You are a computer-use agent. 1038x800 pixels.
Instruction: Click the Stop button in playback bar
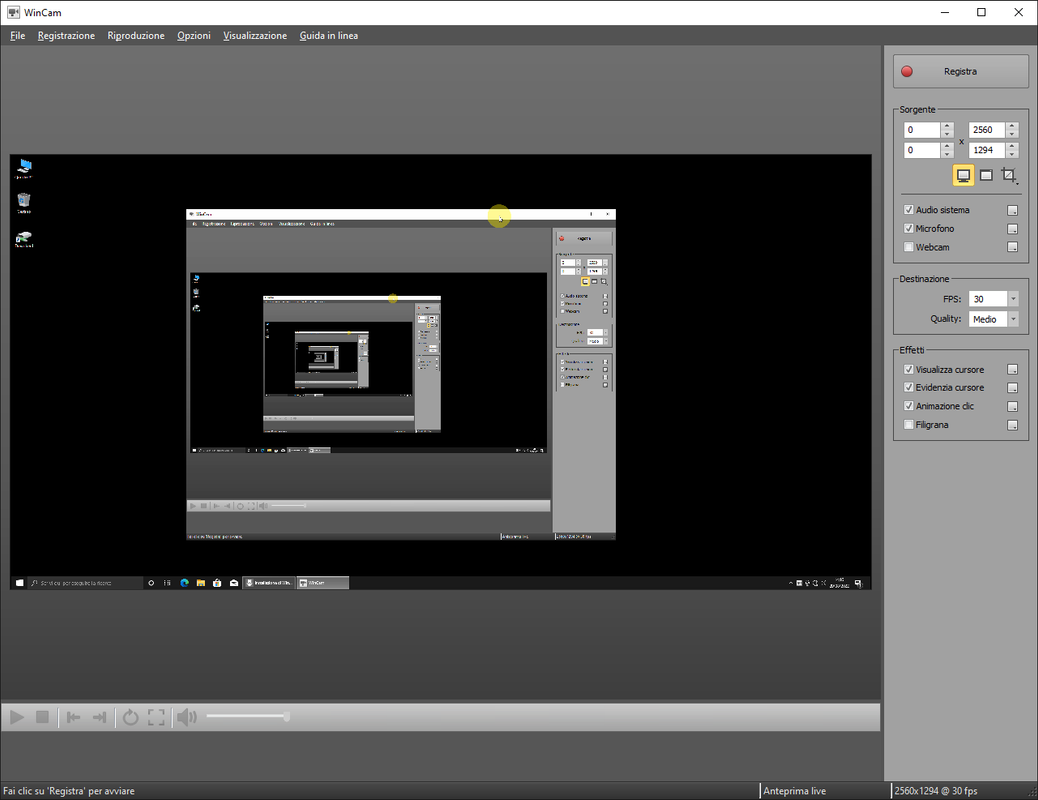42,717
